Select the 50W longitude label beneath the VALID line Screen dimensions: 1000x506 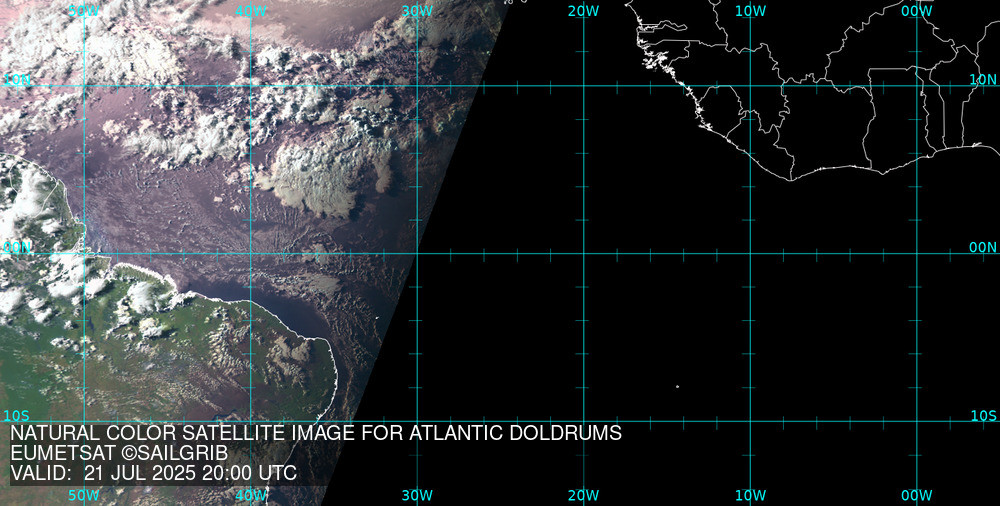[84, 495]
